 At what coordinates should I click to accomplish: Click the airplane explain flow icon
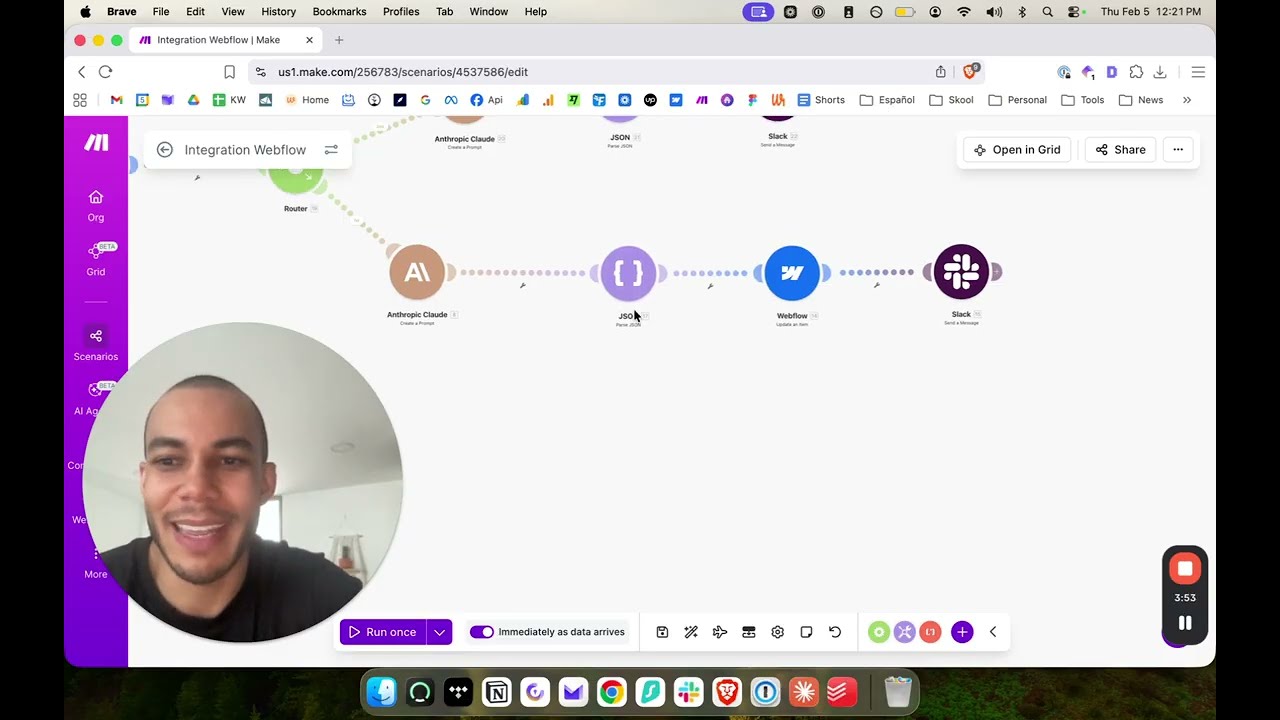[x=720, y=632]
